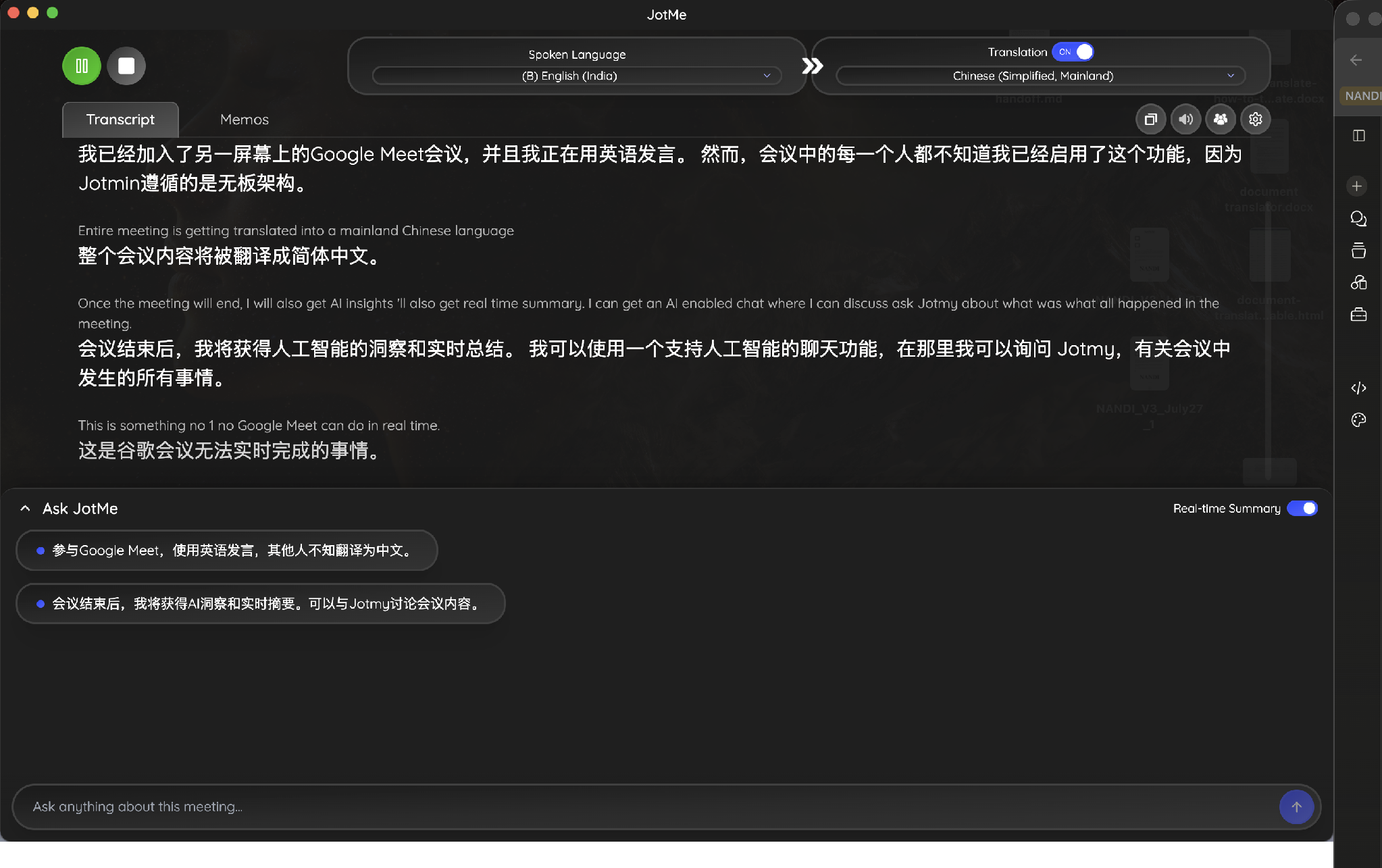Select the summary starting with 会议结束后
Viewport: 1382px width, 868px height.
click(261, 604)
